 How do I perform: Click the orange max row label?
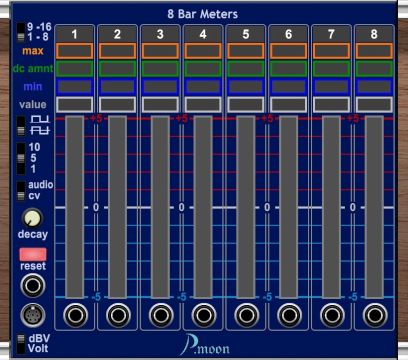click(33, 51)
